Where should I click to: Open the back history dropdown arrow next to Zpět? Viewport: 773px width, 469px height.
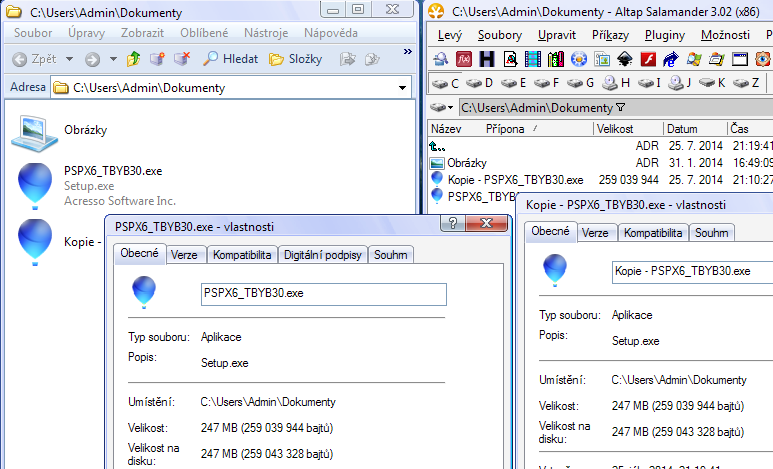(x=70, y=59)
